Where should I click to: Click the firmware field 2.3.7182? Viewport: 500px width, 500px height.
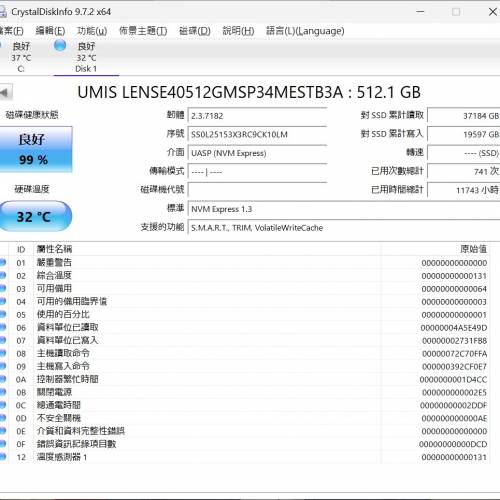(257, 116)
